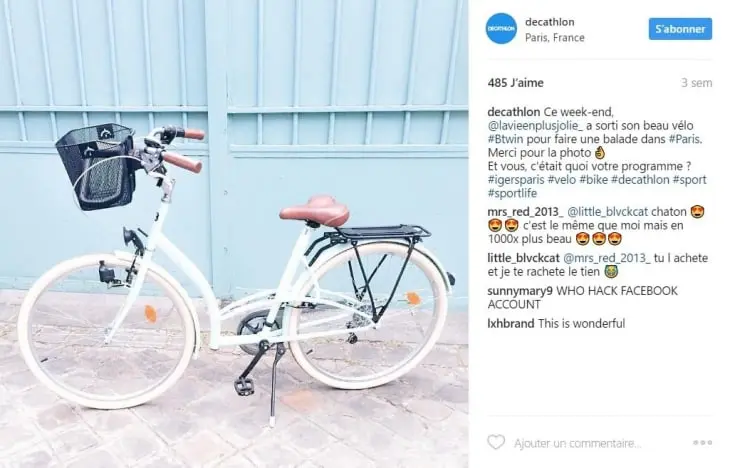Open the #igersparis hashtag
Image resolution: width=730 pixels, height=468 pixels.
tap(516, 180)
